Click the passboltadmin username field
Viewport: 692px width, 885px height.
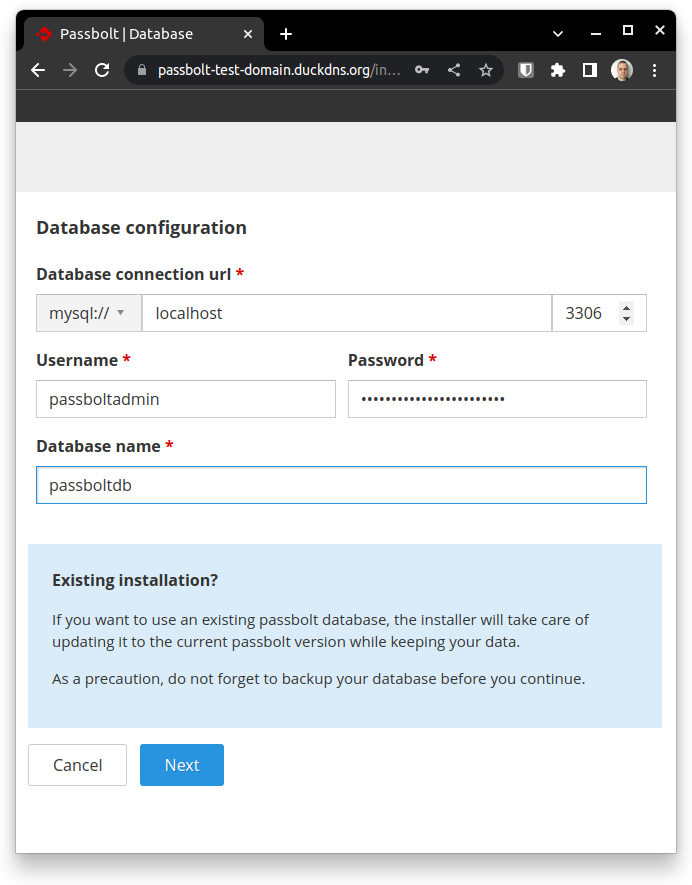click(186, 399)
